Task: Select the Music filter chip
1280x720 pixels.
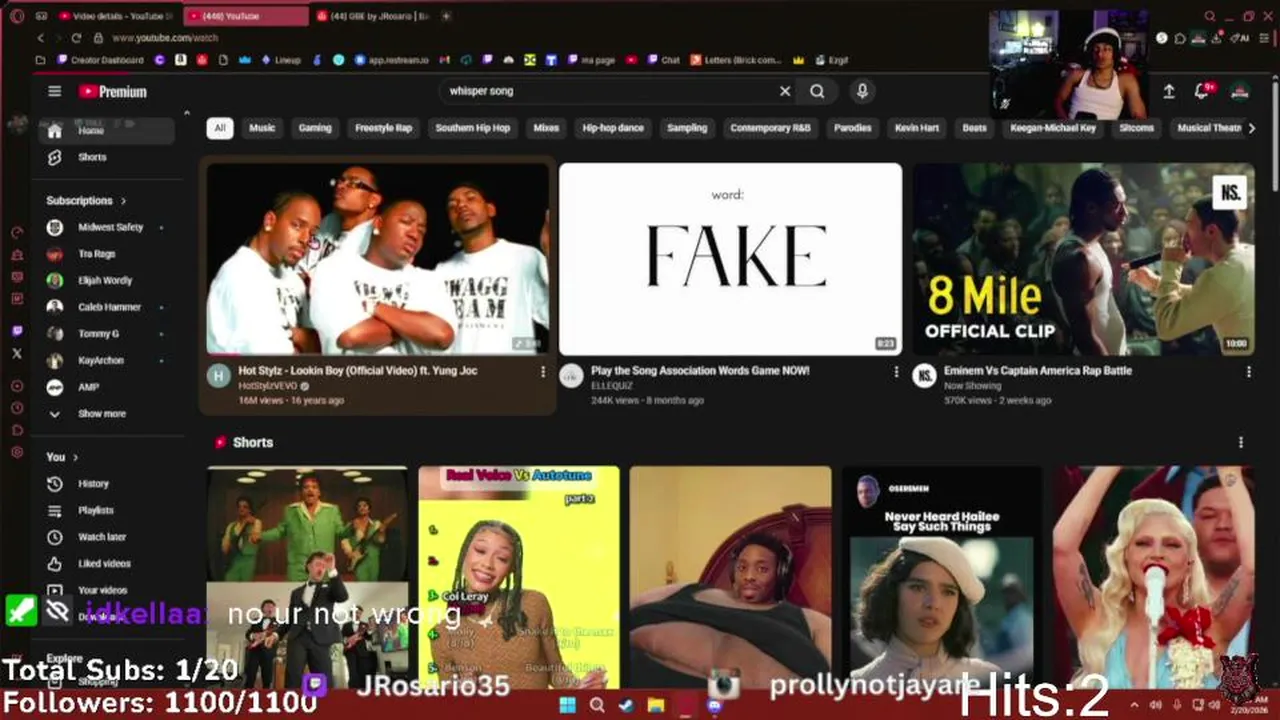Action: coord(262,128)
